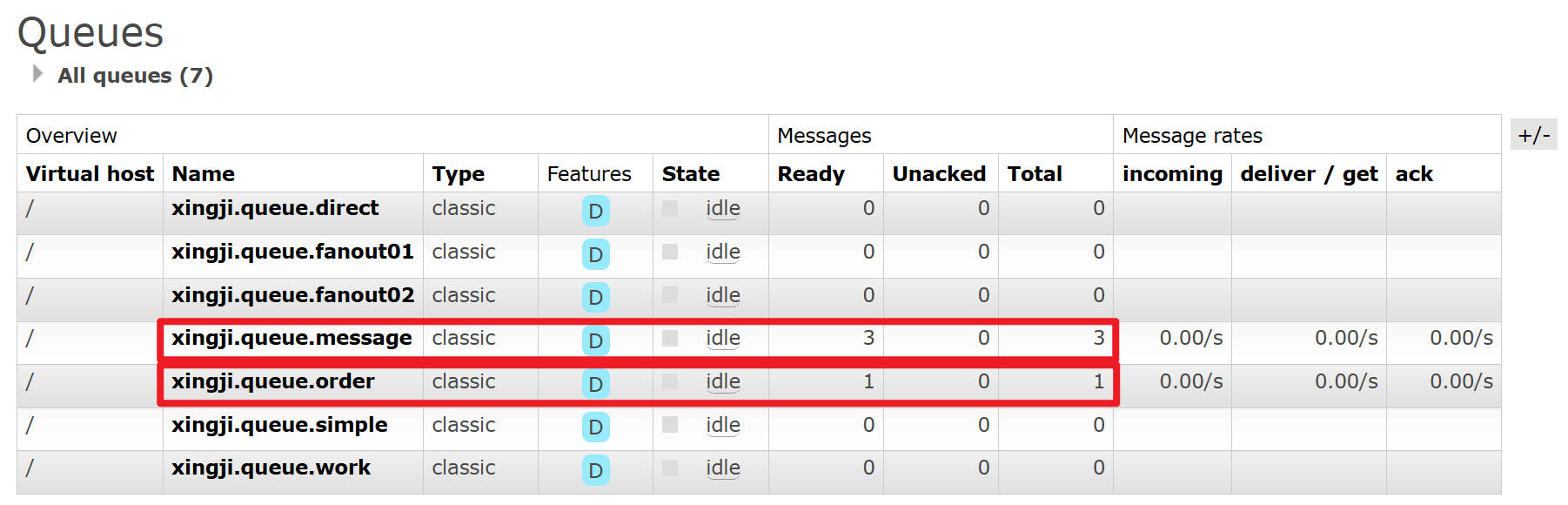Image resolution: width=1568 pixels, height=505 pixels.
Task: Open the xingji.queue.simple queue details
Action: [x=279, y=425]
